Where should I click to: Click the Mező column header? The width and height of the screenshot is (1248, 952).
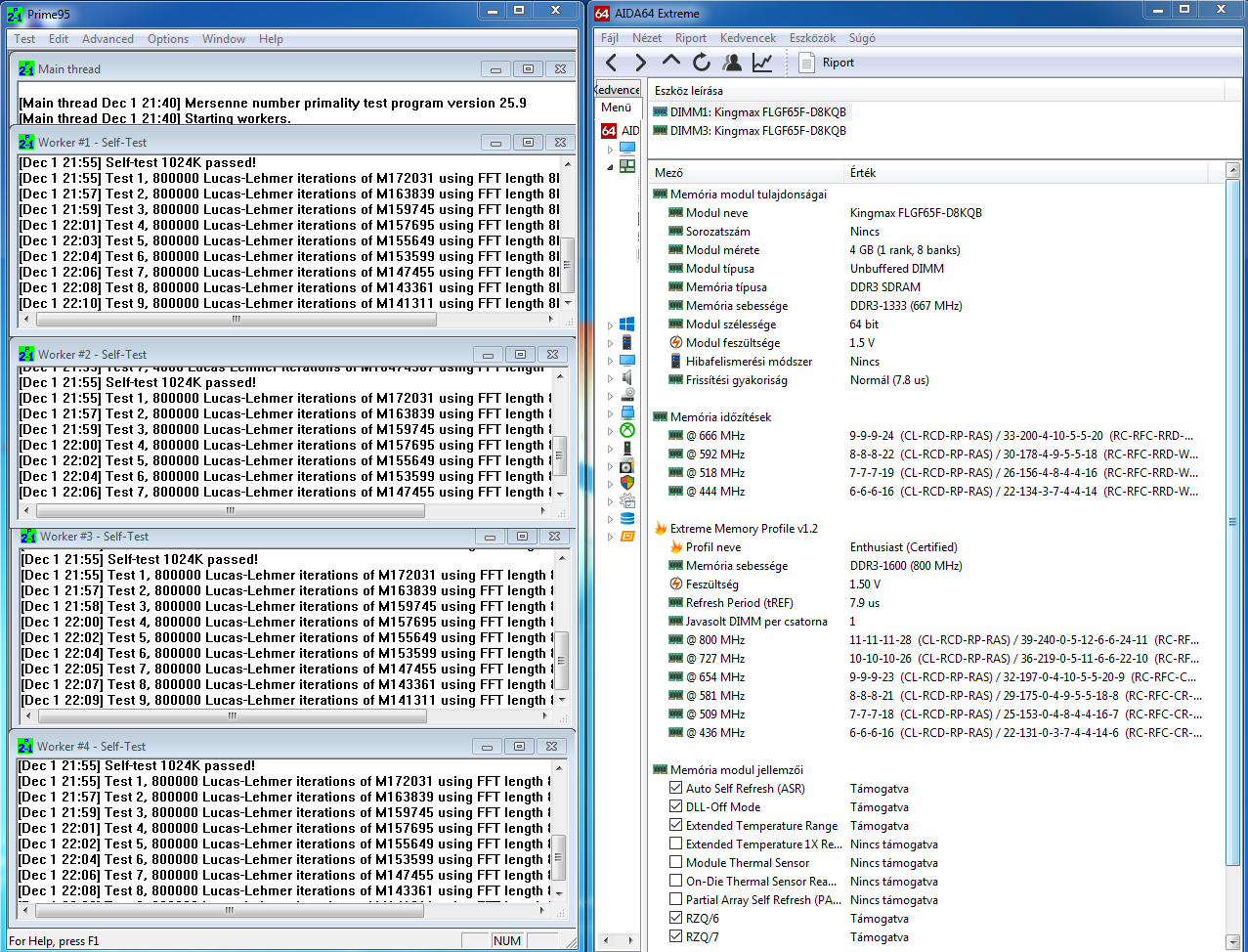[x=747, y=172]
